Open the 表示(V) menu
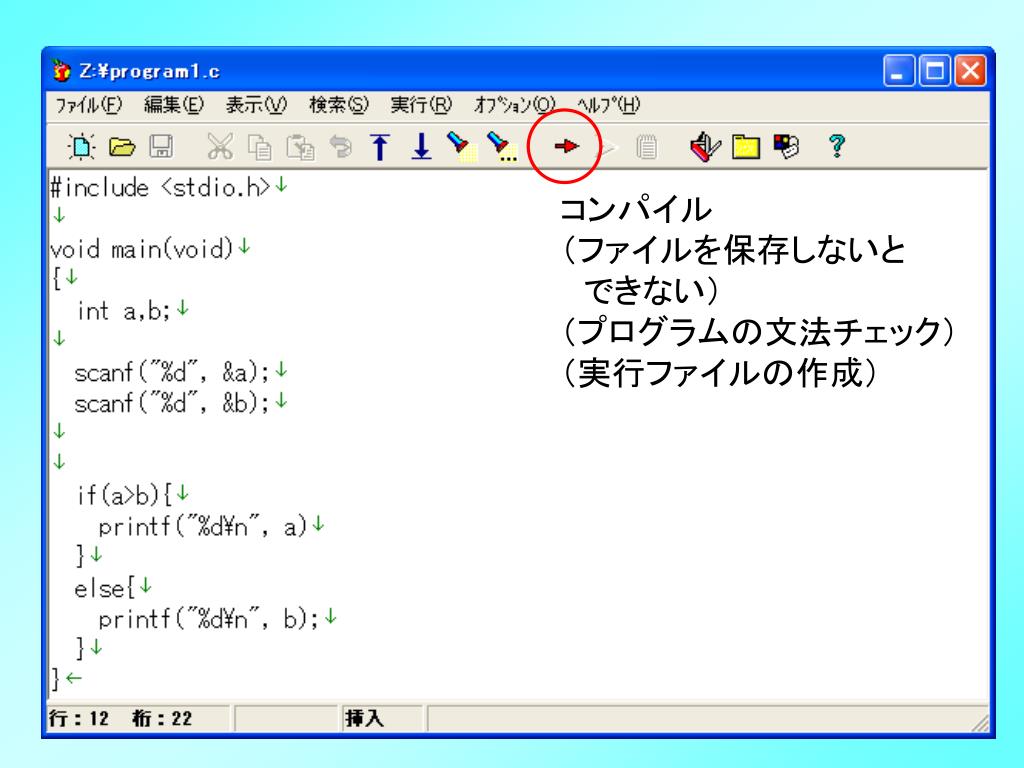 click(256, 104)
